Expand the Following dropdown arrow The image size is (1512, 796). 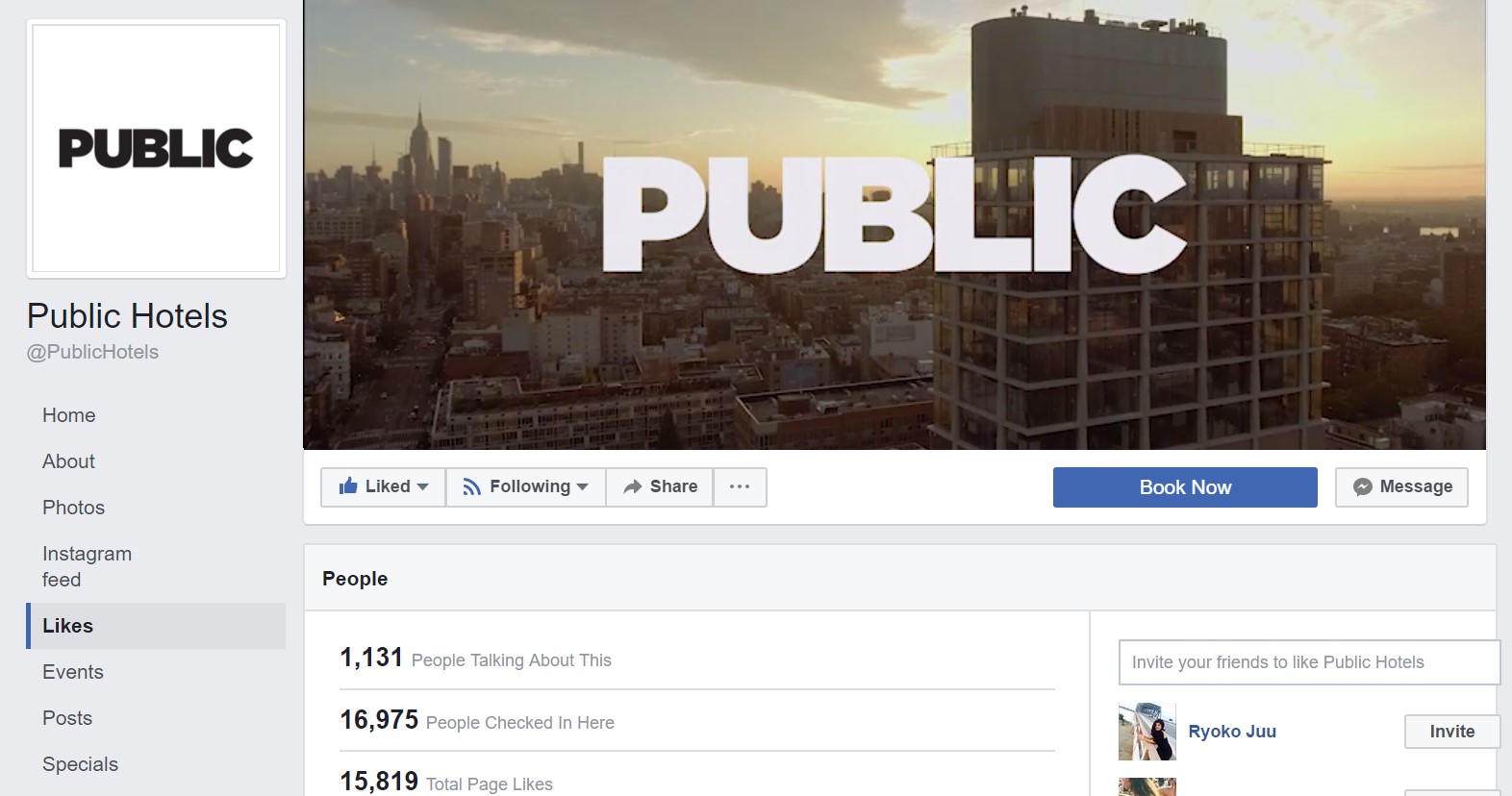[x=582, y=487]
